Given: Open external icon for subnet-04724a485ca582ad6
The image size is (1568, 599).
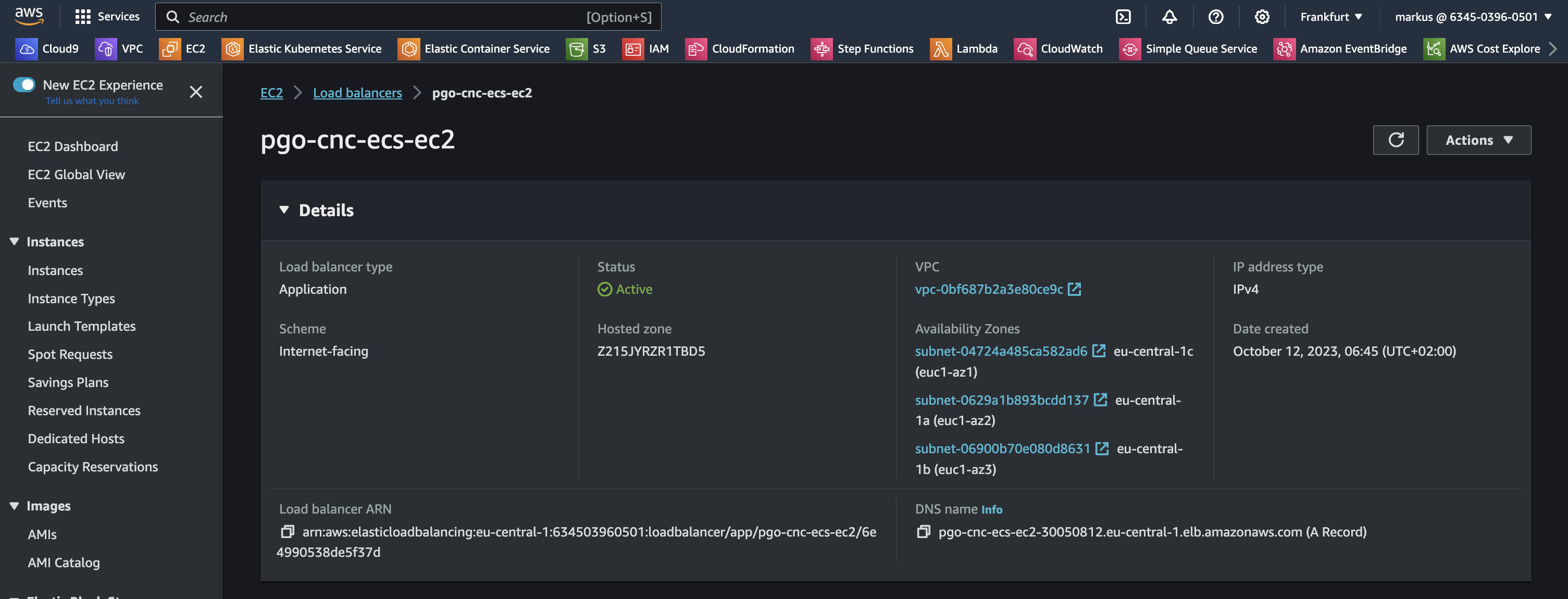Looking at the screenshot, I should click(1099, 351).
